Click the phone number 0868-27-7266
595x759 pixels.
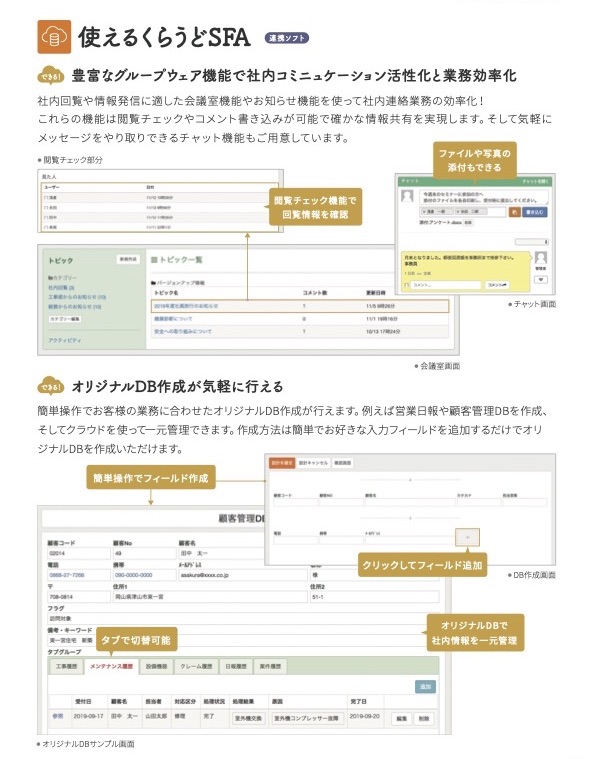click(67, 575)
